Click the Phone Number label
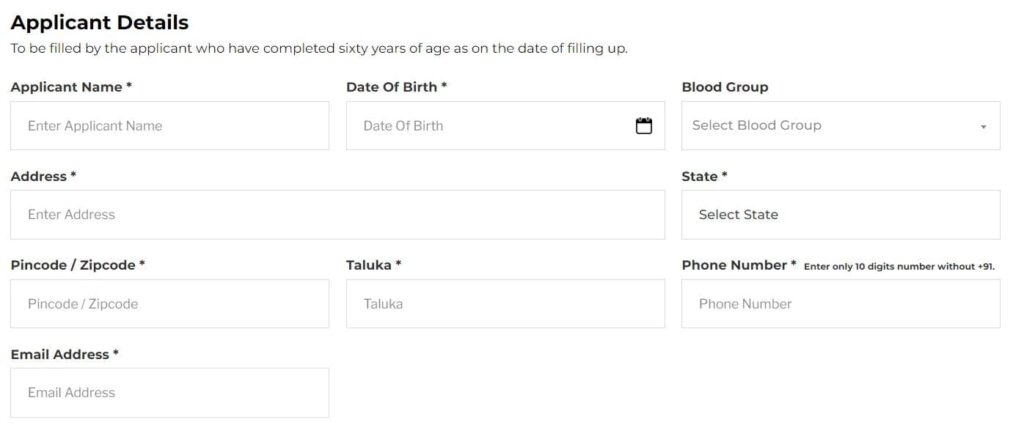 point(735,265)
